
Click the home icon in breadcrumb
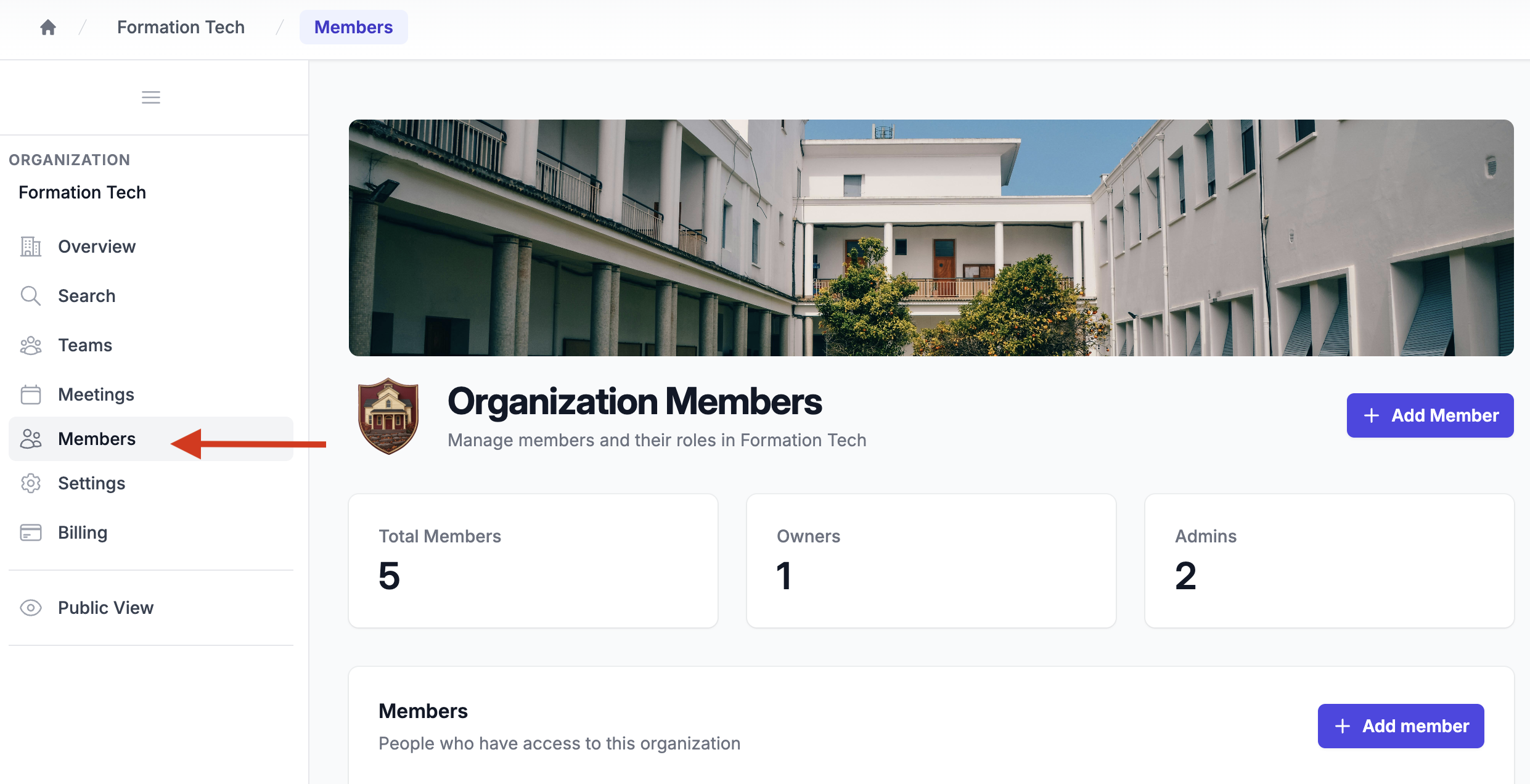48,27
